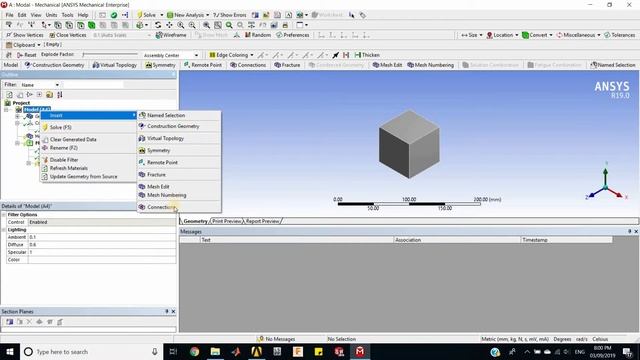Click Construction Geometry in context toolbar
This screenshot has width=640, height=360.
click(x=54, y=65)
